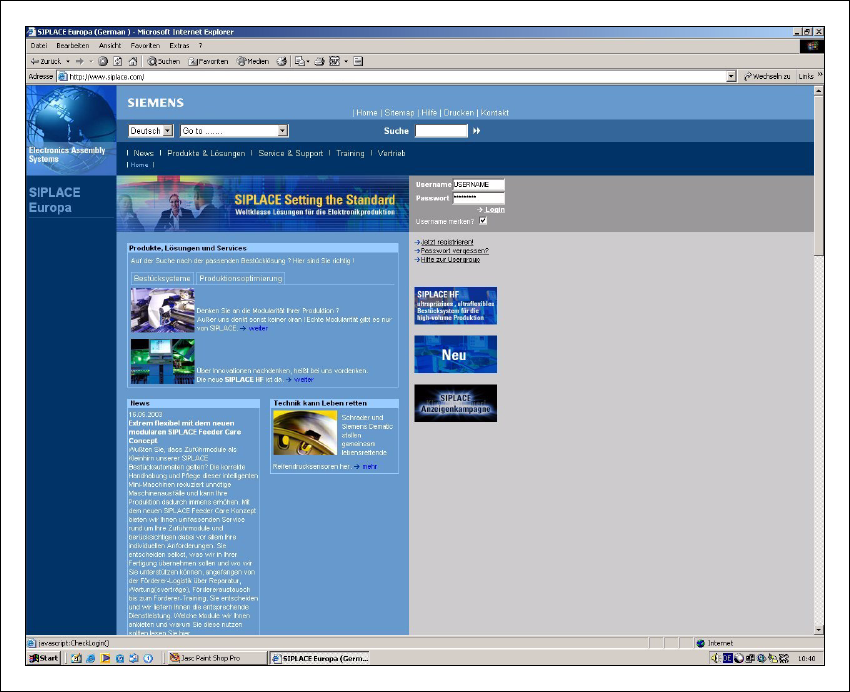Image resolution: width=850 pixels, height=692 pixels.
Task: Click the Zurück back arrow button
Action: pos(46,61)
